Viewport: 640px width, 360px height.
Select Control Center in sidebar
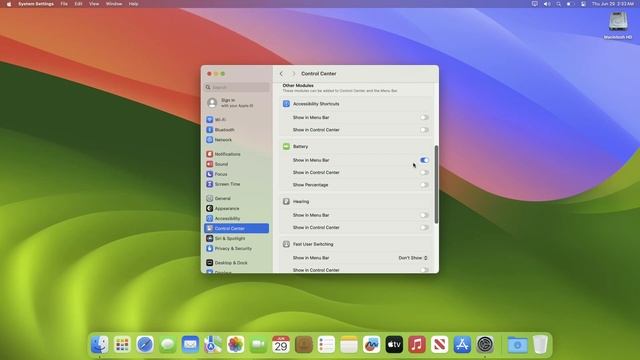click(x=237, y=229)
